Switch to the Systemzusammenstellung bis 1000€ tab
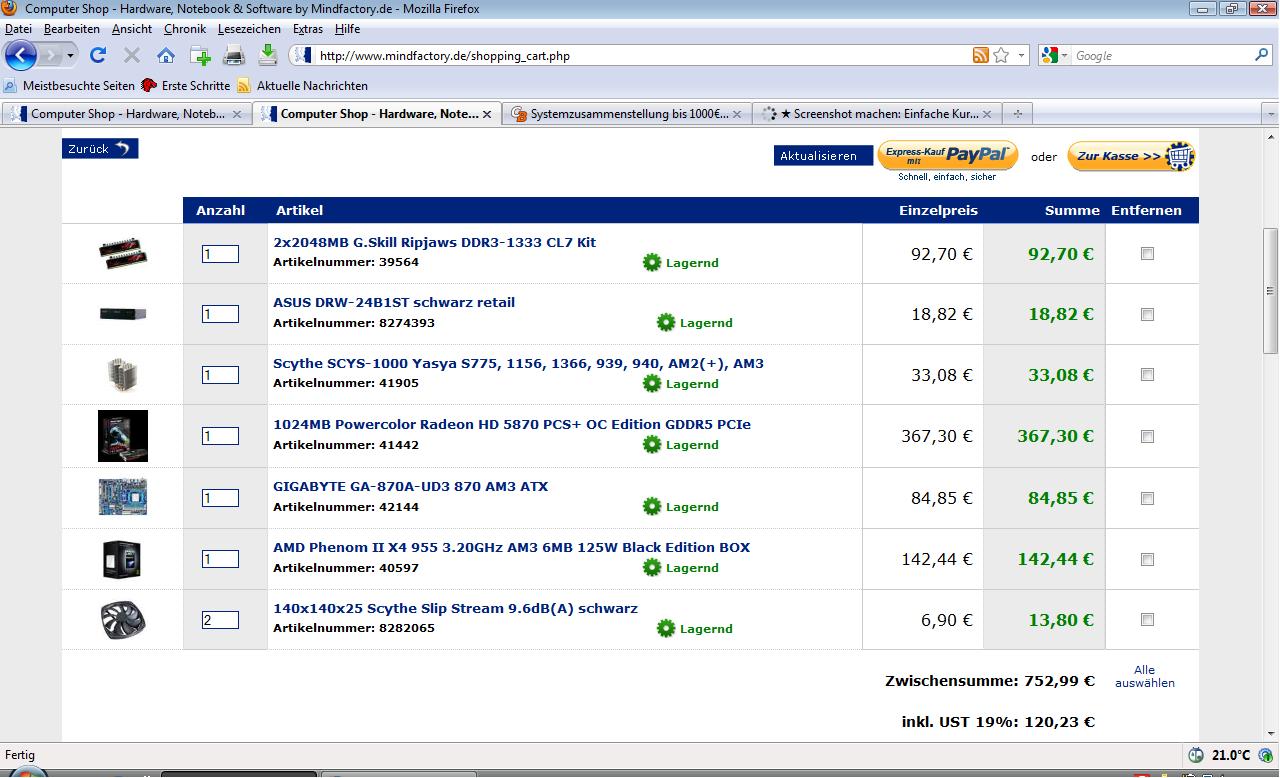 tap(628, 114)
